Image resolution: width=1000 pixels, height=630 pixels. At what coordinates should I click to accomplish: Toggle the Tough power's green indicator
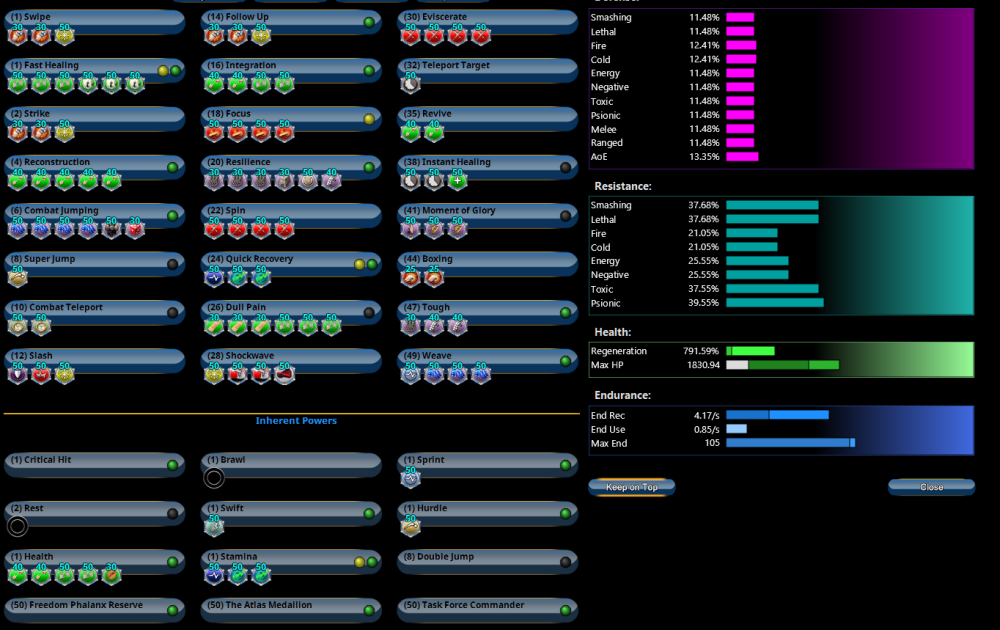click(565, 313)
